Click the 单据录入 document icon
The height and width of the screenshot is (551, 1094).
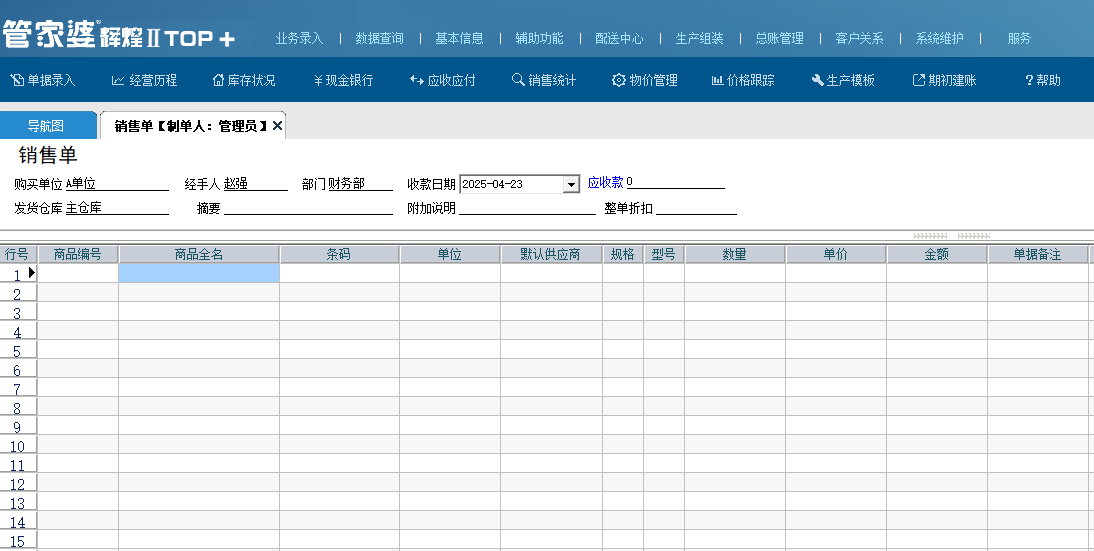pos(17,80)
